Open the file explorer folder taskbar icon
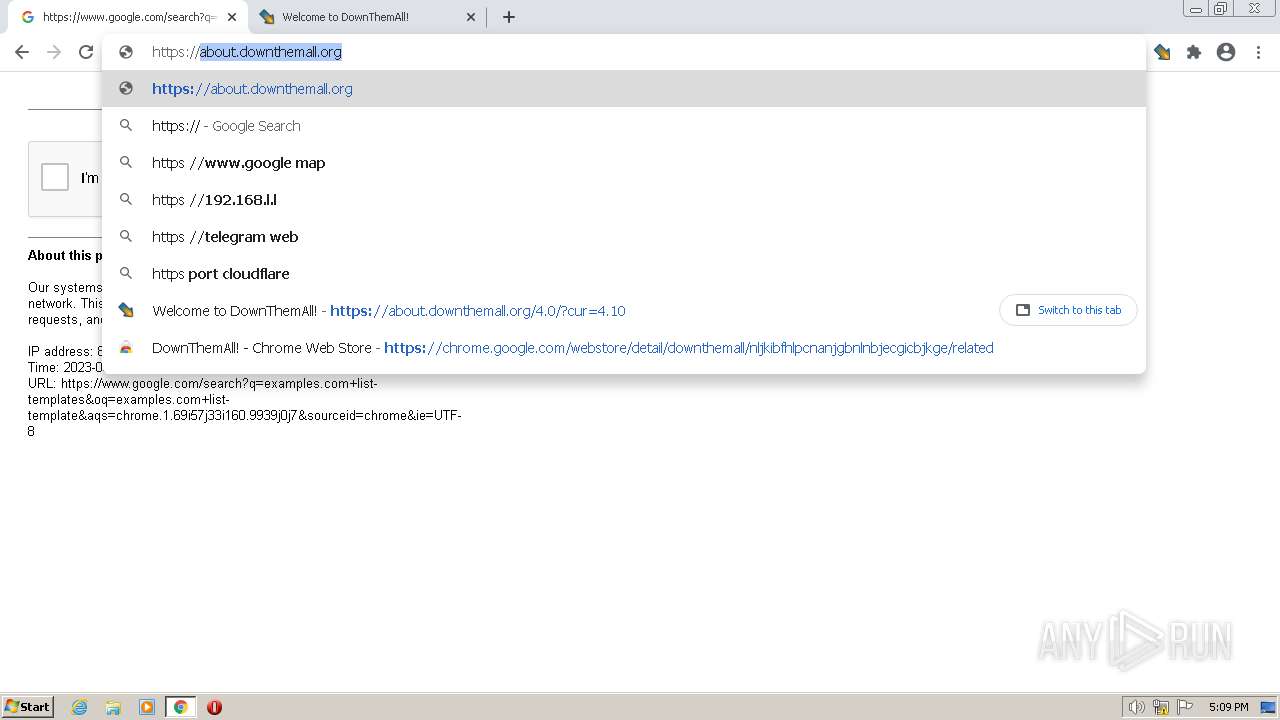Image resolution: width=1280 pixels, height=720 pixels. tap(113, 707)
